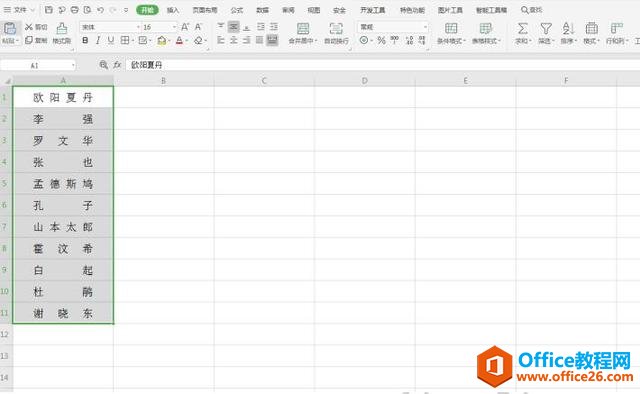Switch to the Developer Tools (开发工具) tab

[x=373, y=10]
